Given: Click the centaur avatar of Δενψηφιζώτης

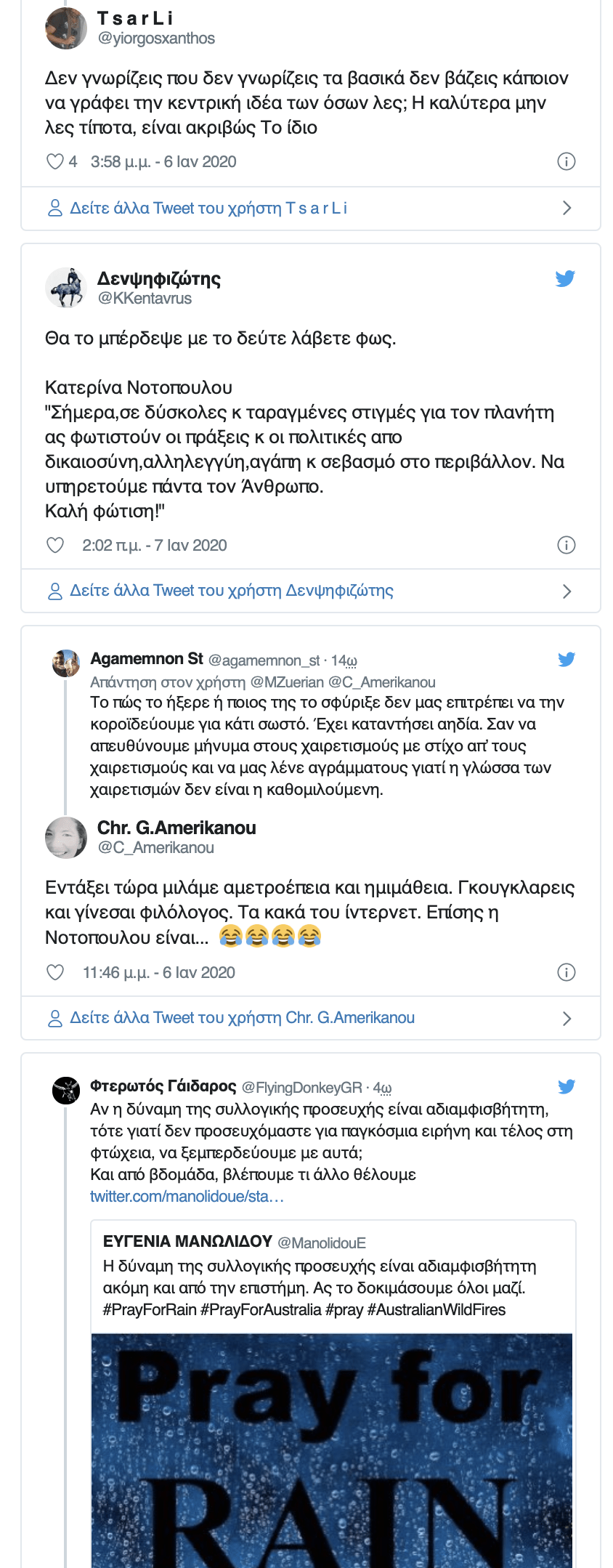Looking at the screenshot, I should [66, 287].
